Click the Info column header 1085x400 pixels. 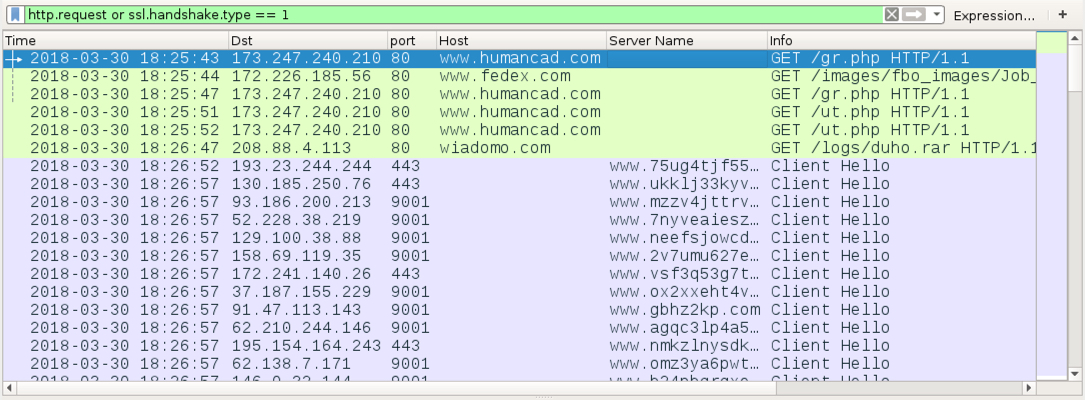tap(902, 41)
